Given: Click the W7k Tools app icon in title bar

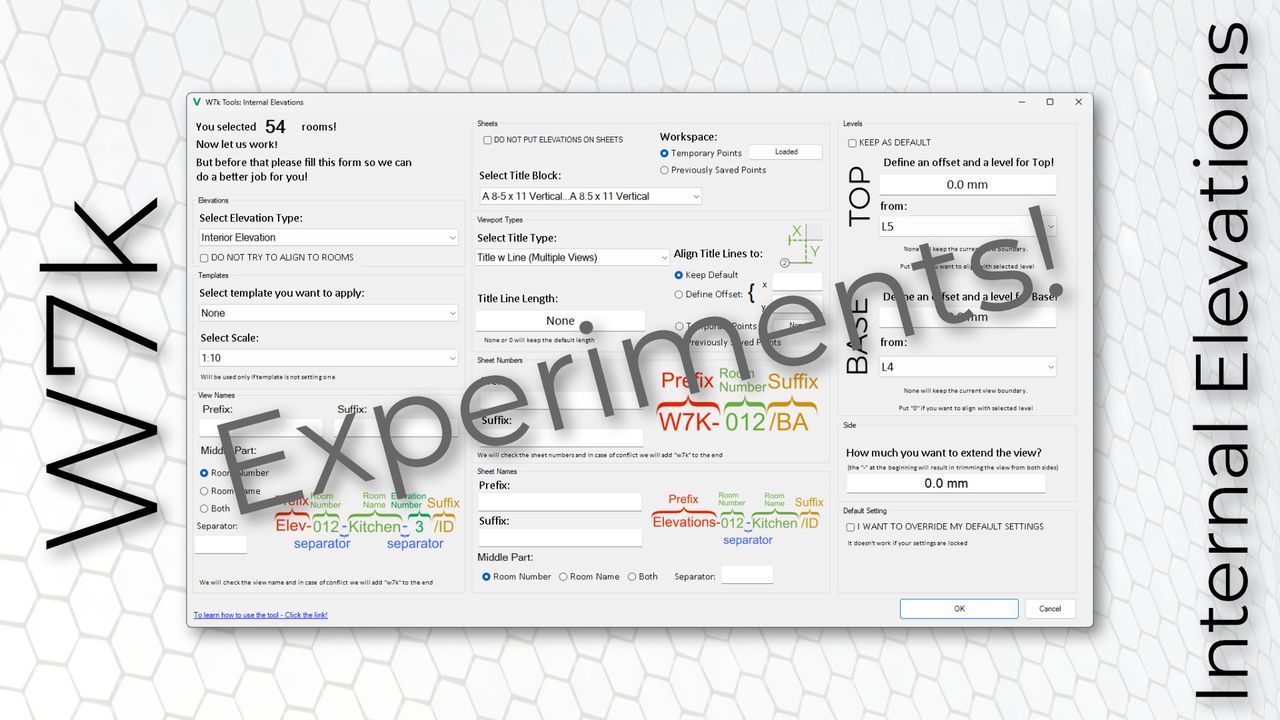Looking at the screenshot, I should (x=196, y=102).
